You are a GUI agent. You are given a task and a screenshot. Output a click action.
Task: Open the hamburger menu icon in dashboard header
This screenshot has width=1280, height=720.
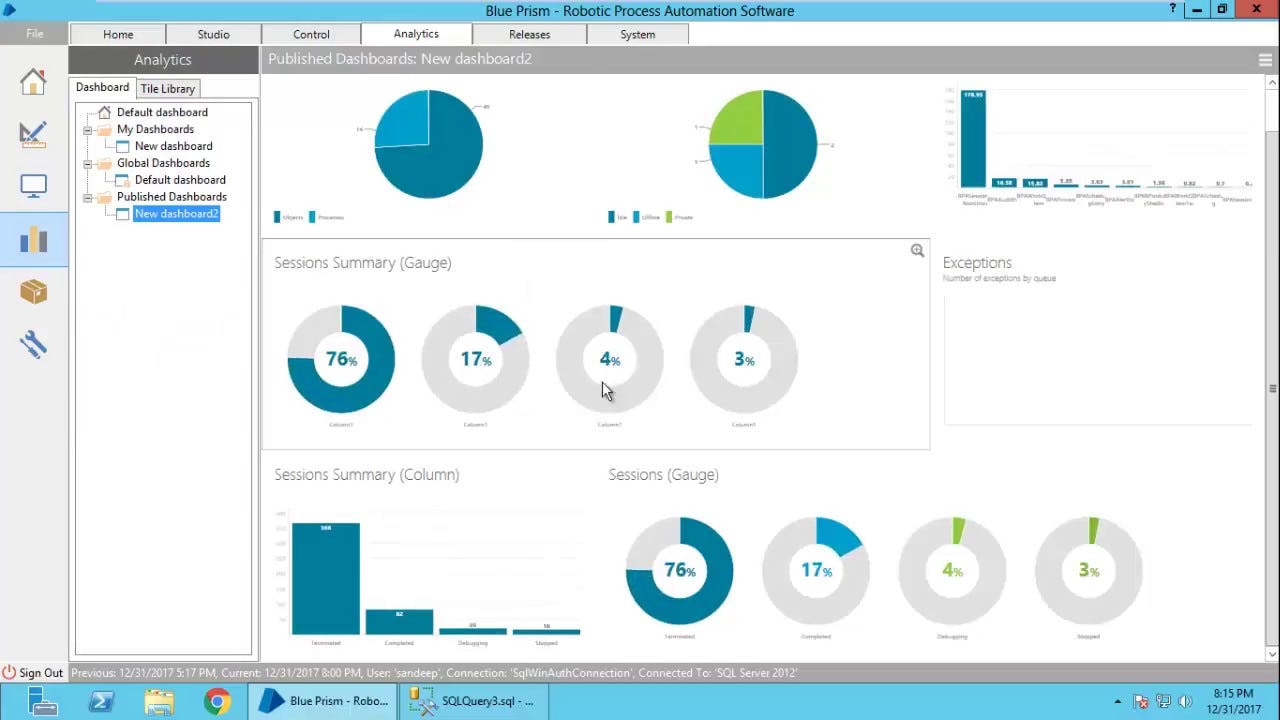tap(1265, 60)
